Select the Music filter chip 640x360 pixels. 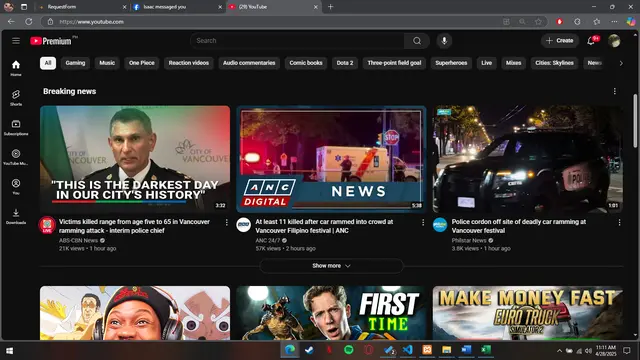tap(107, 63)
